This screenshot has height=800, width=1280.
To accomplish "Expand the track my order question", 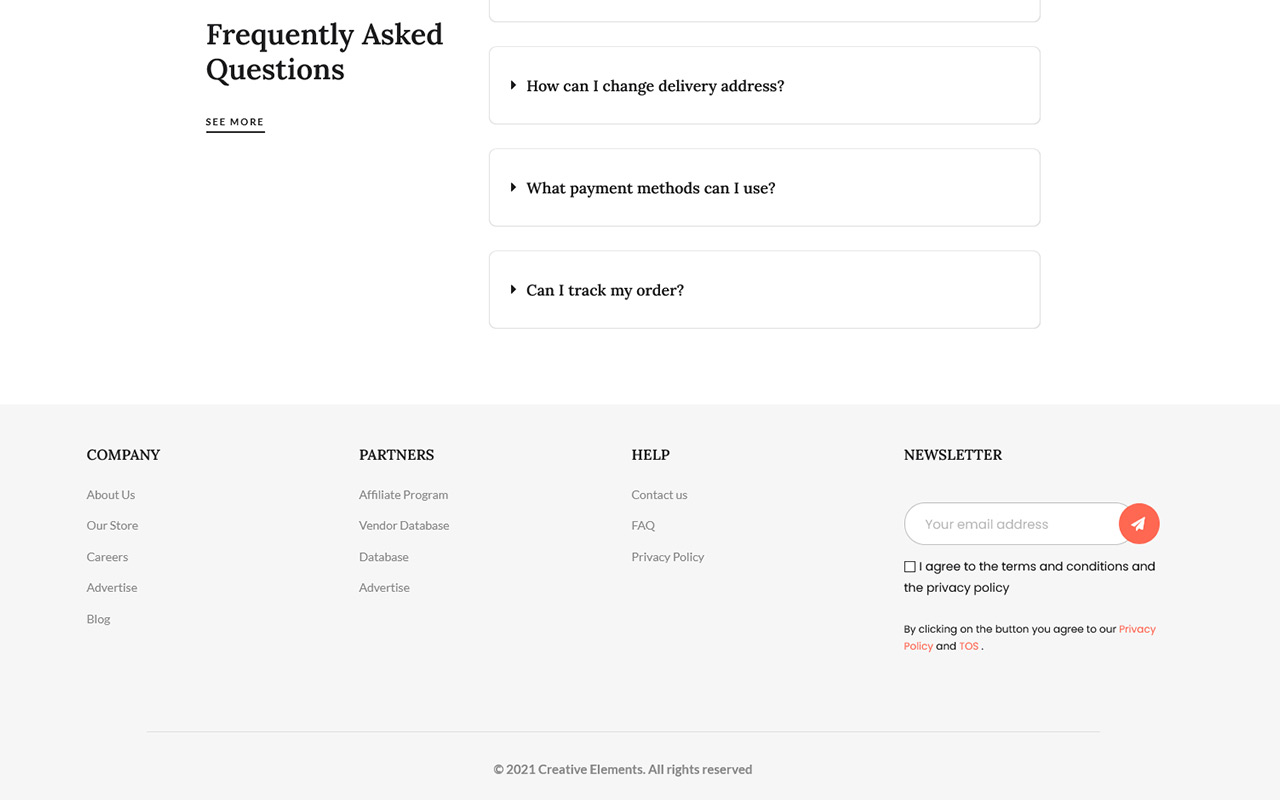I will (x=764, y=290).
